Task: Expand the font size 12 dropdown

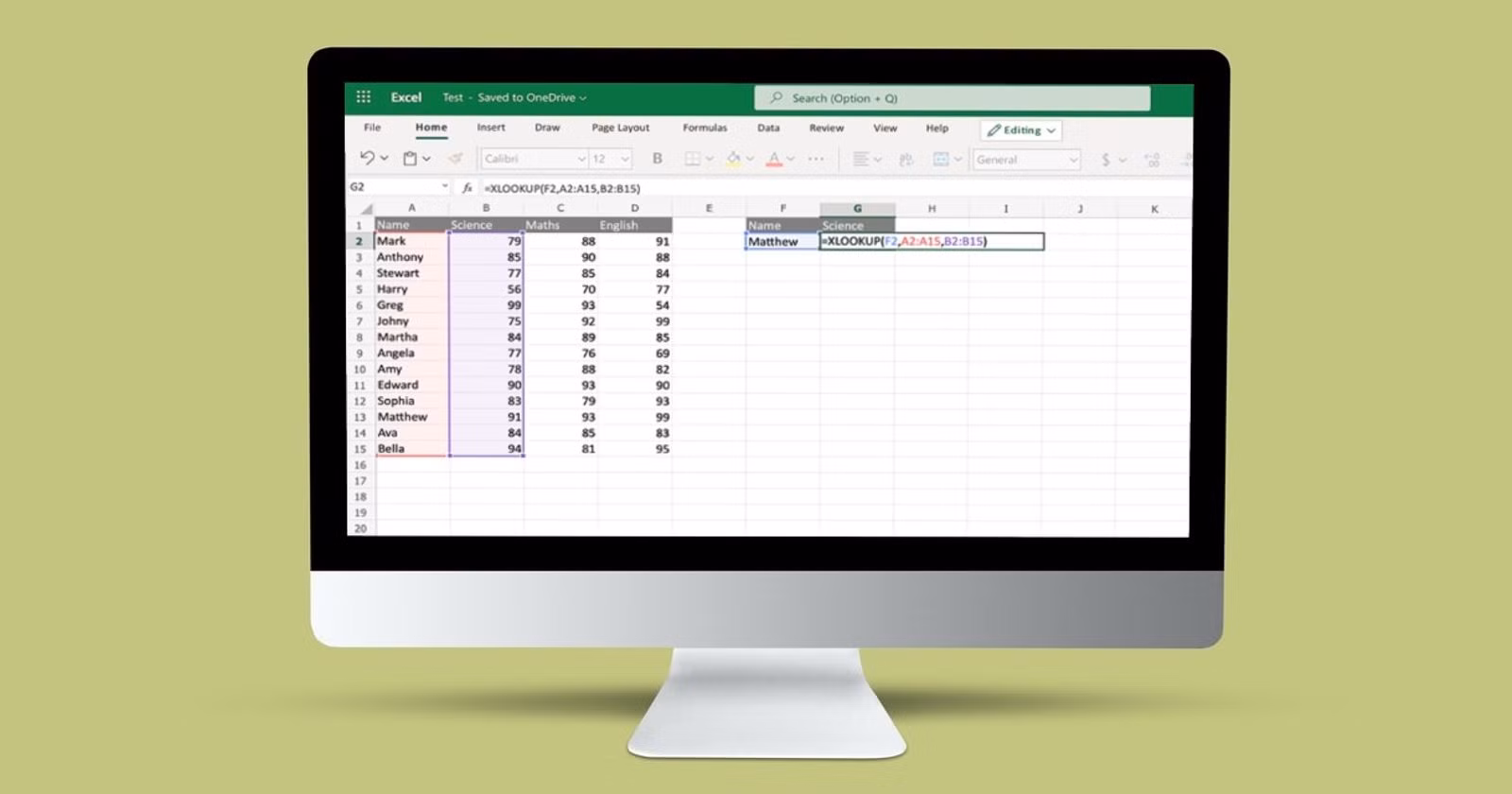Action: coord(625,159)
